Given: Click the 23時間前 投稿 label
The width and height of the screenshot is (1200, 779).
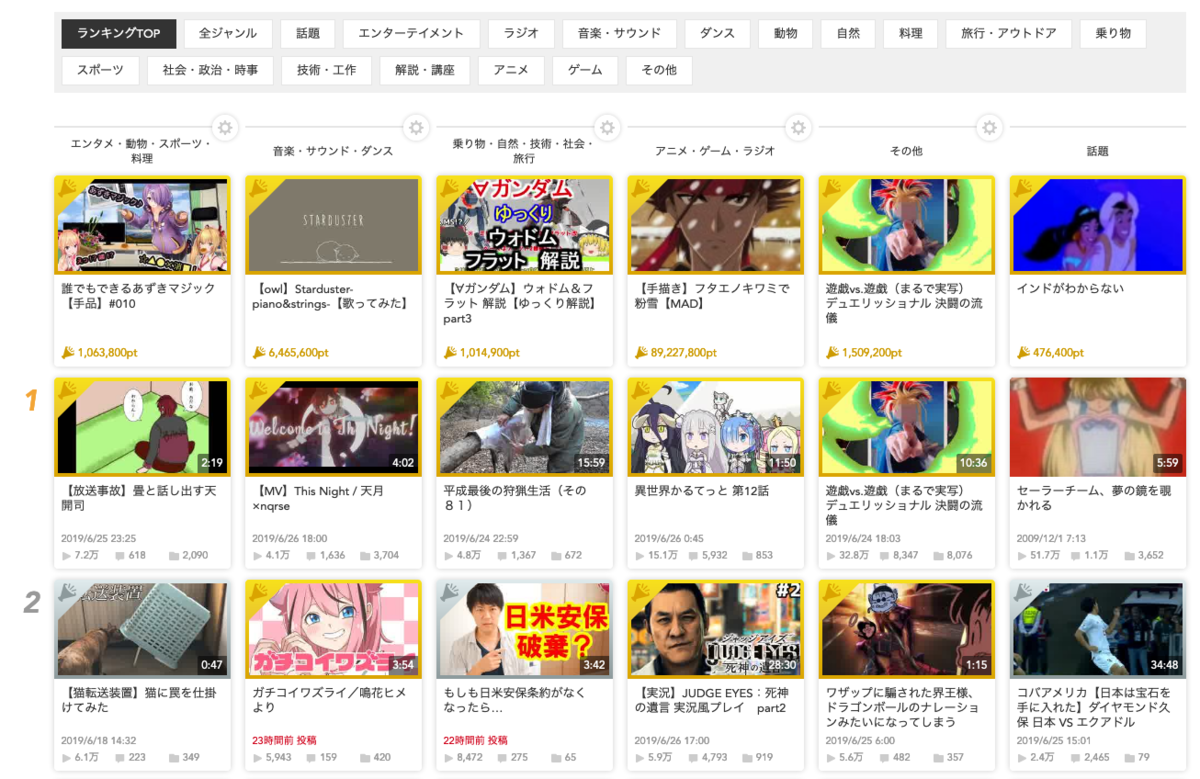Looking at the screenshot, I should 283,740.
